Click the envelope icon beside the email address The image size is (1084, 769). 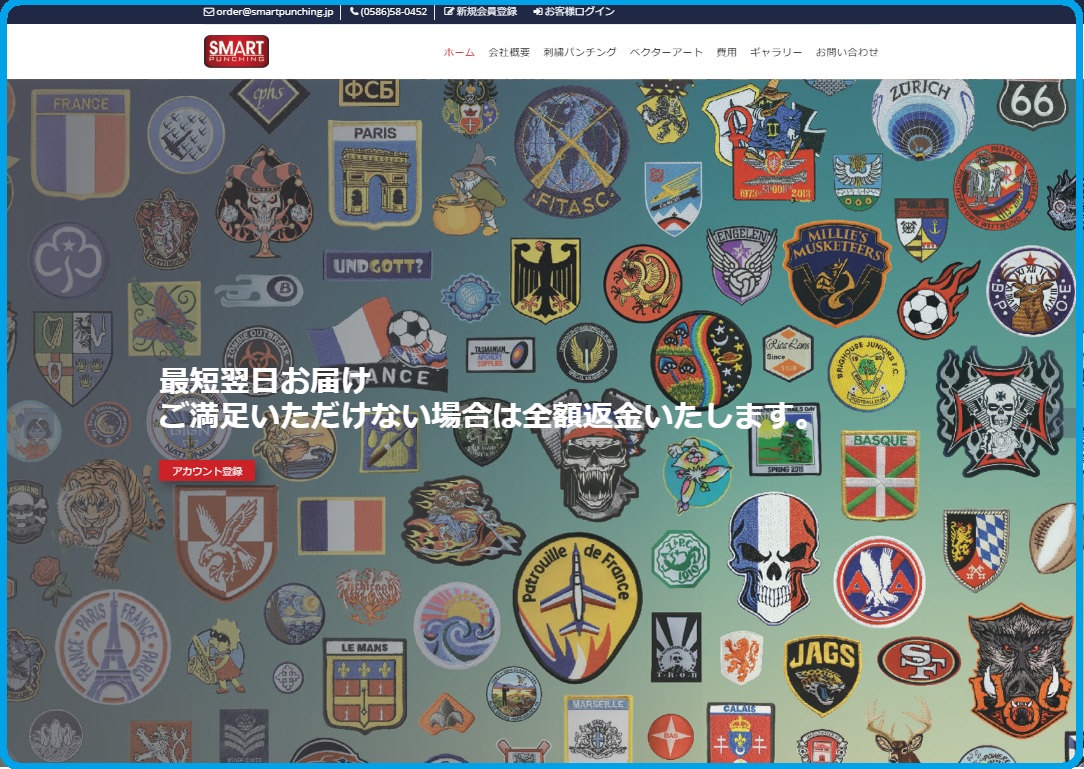pos(208,12)
